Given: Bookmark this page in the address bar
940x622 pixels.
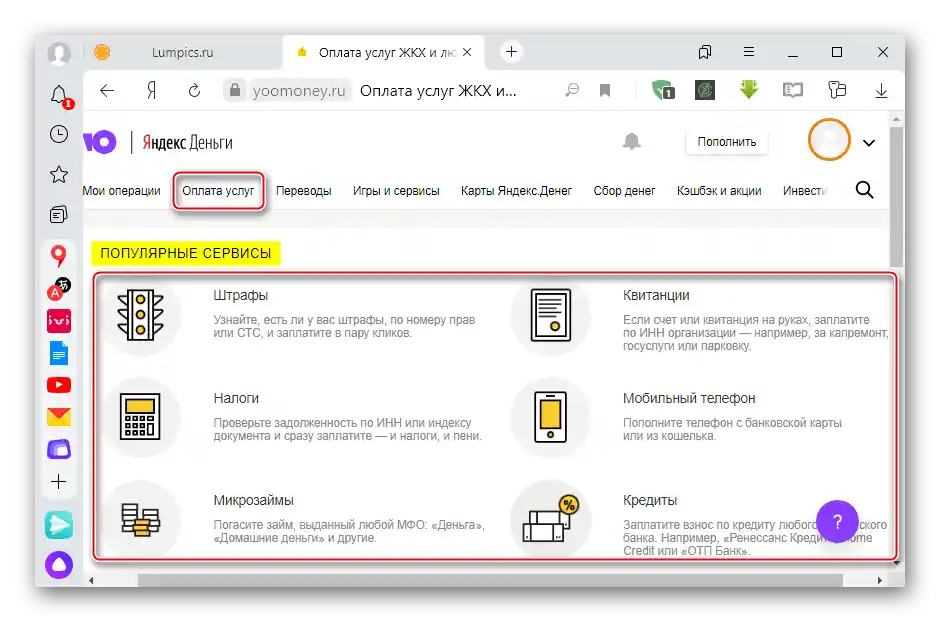Looking at the screenshot, I should [605, 90].
